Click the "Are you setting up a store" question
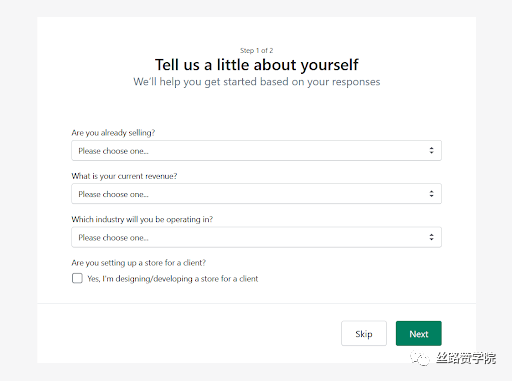 coord(139,263)
